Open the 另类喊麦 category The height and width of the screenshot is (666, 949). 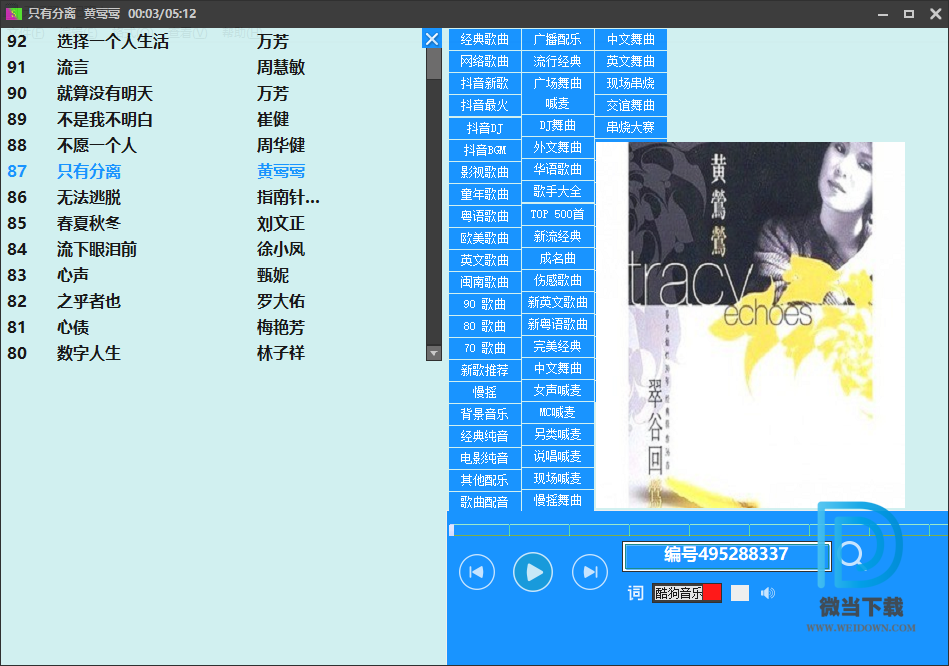point(557,434)
